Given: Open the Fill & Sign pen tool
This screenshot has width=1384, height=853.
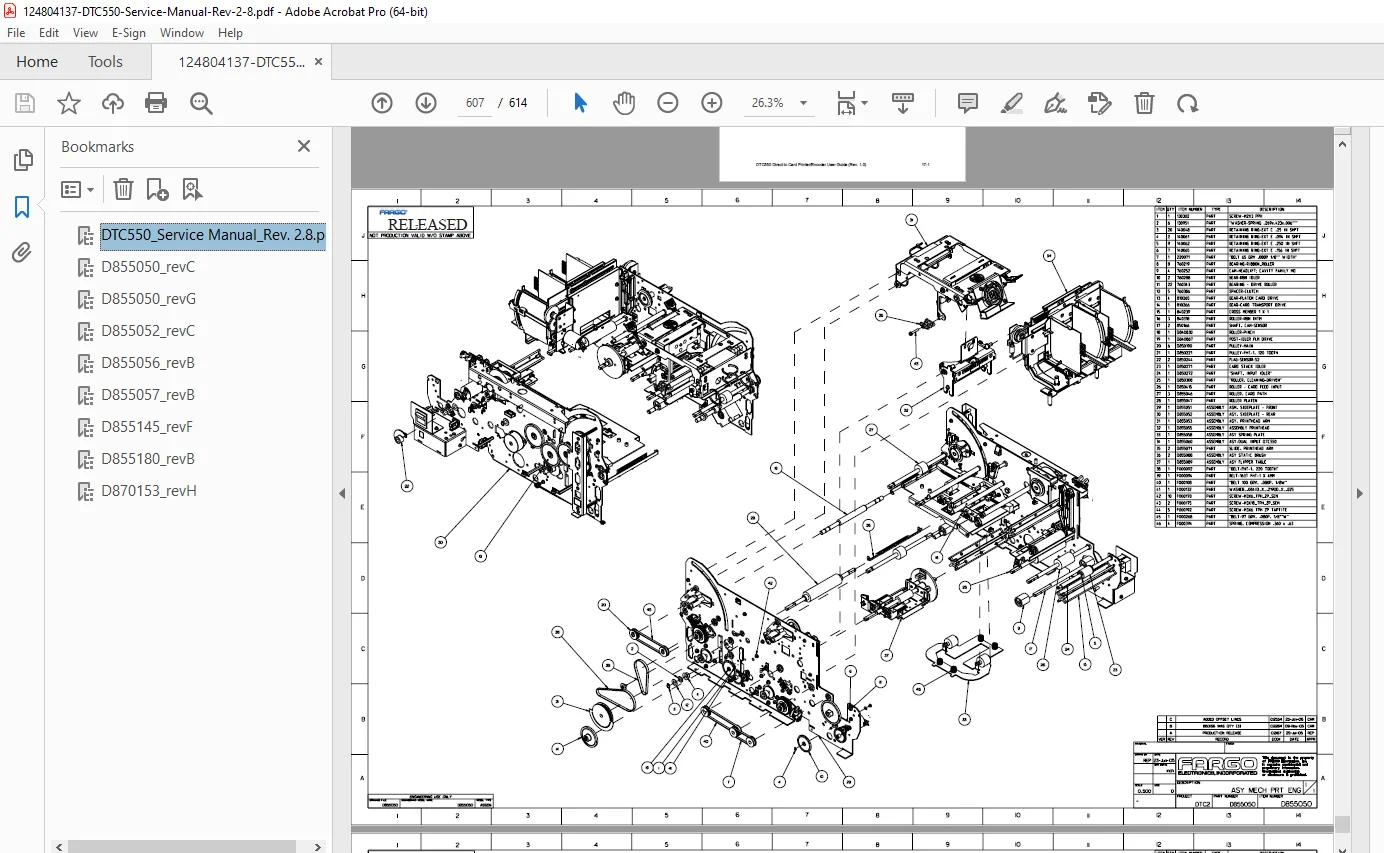Looking at the screenshot, I should point(1055,103).
